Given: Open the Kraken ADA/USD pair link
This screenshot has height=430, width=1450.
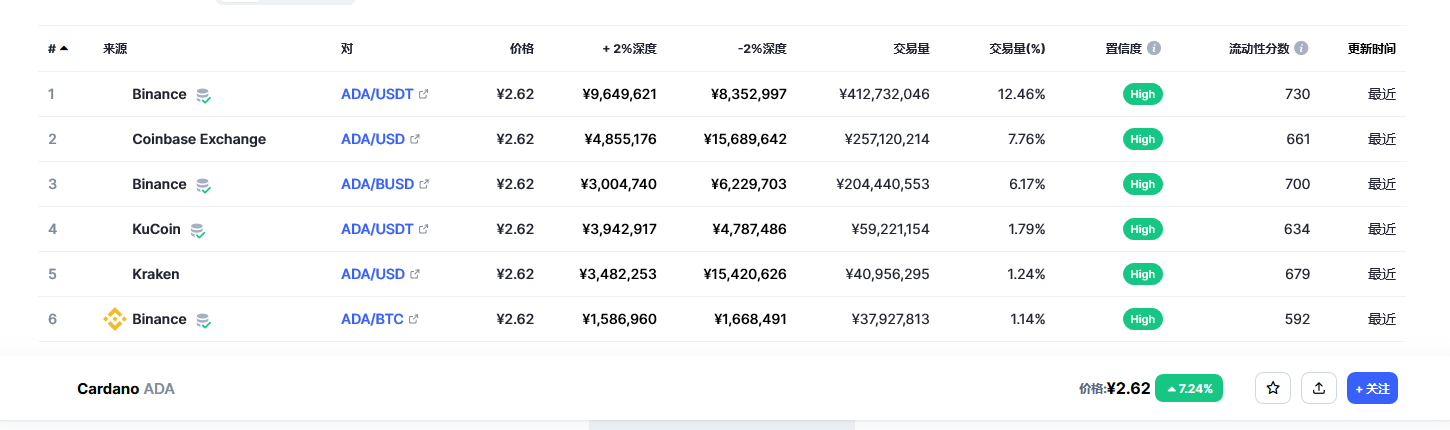Looking at the screenshot, I should 373,274.
